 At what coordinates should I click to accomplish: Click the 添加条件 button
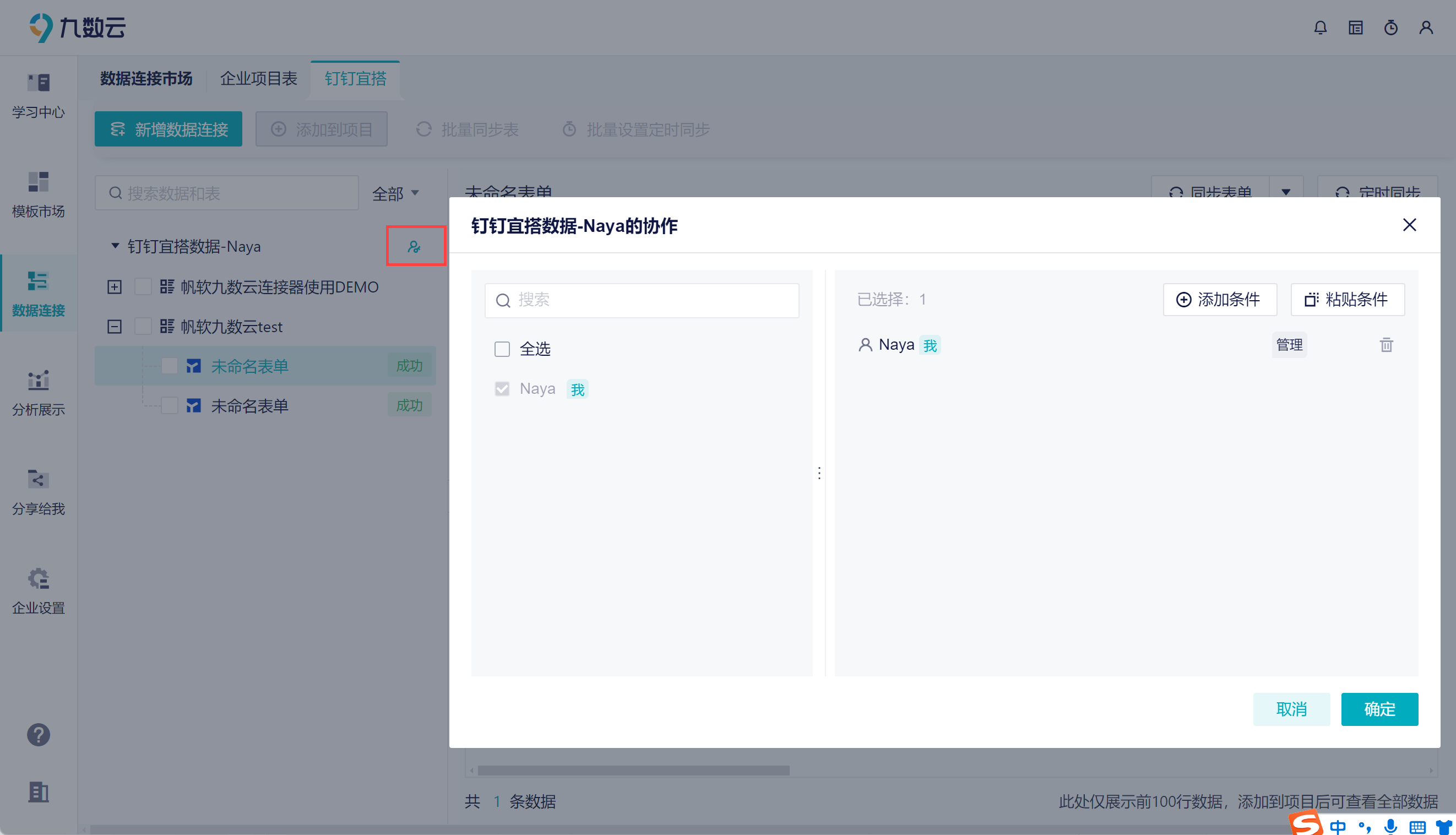1219,300
